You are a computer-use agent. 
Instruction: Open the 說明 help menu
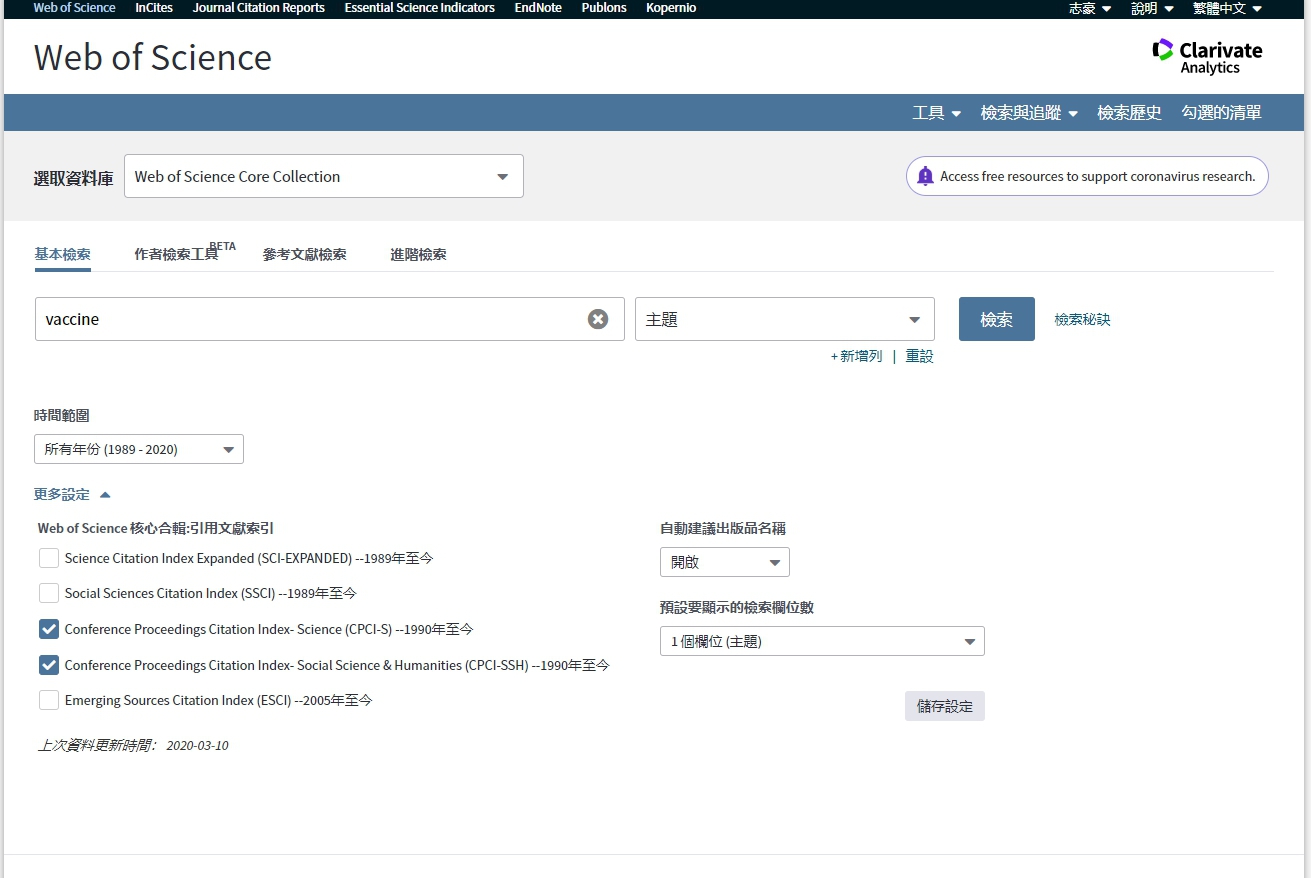click(1153, 8)
